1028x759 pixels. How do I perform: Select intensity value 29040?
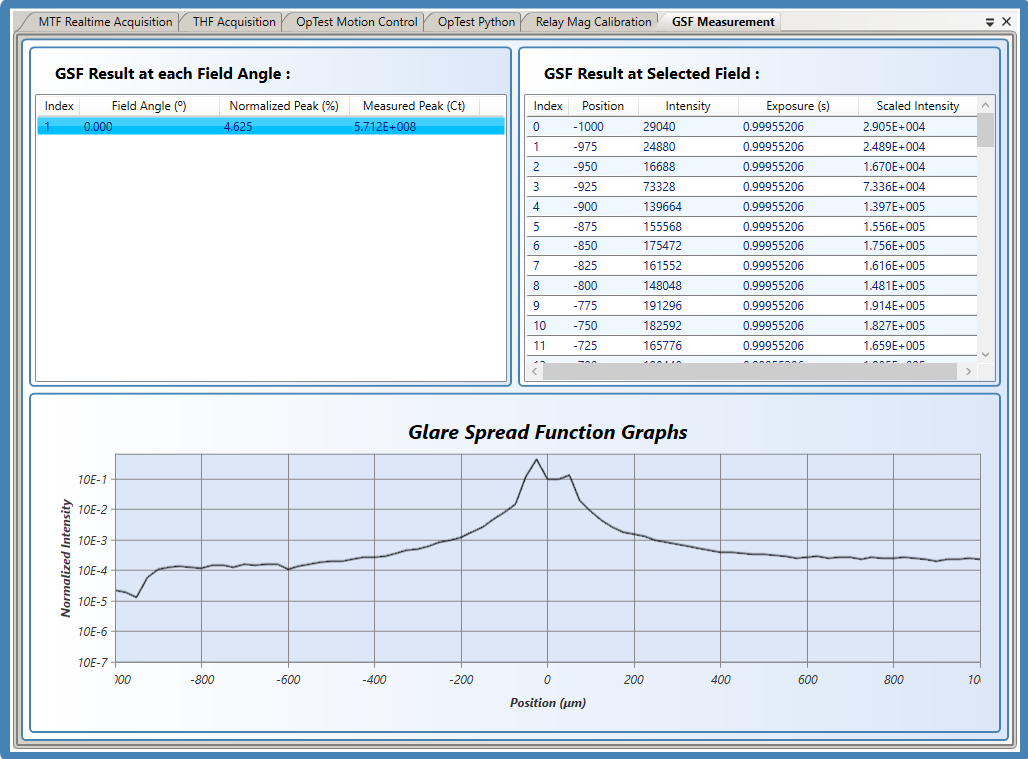(x=659, y=126)
